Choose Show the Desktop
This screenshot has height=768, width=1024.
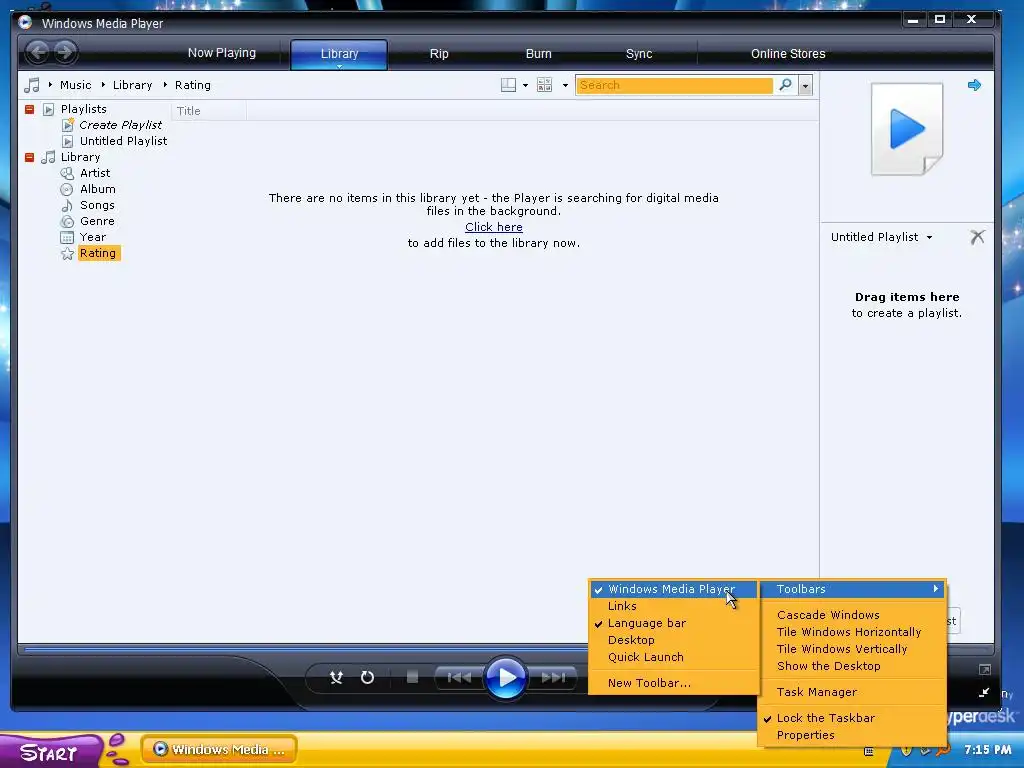tap(852, 665)
